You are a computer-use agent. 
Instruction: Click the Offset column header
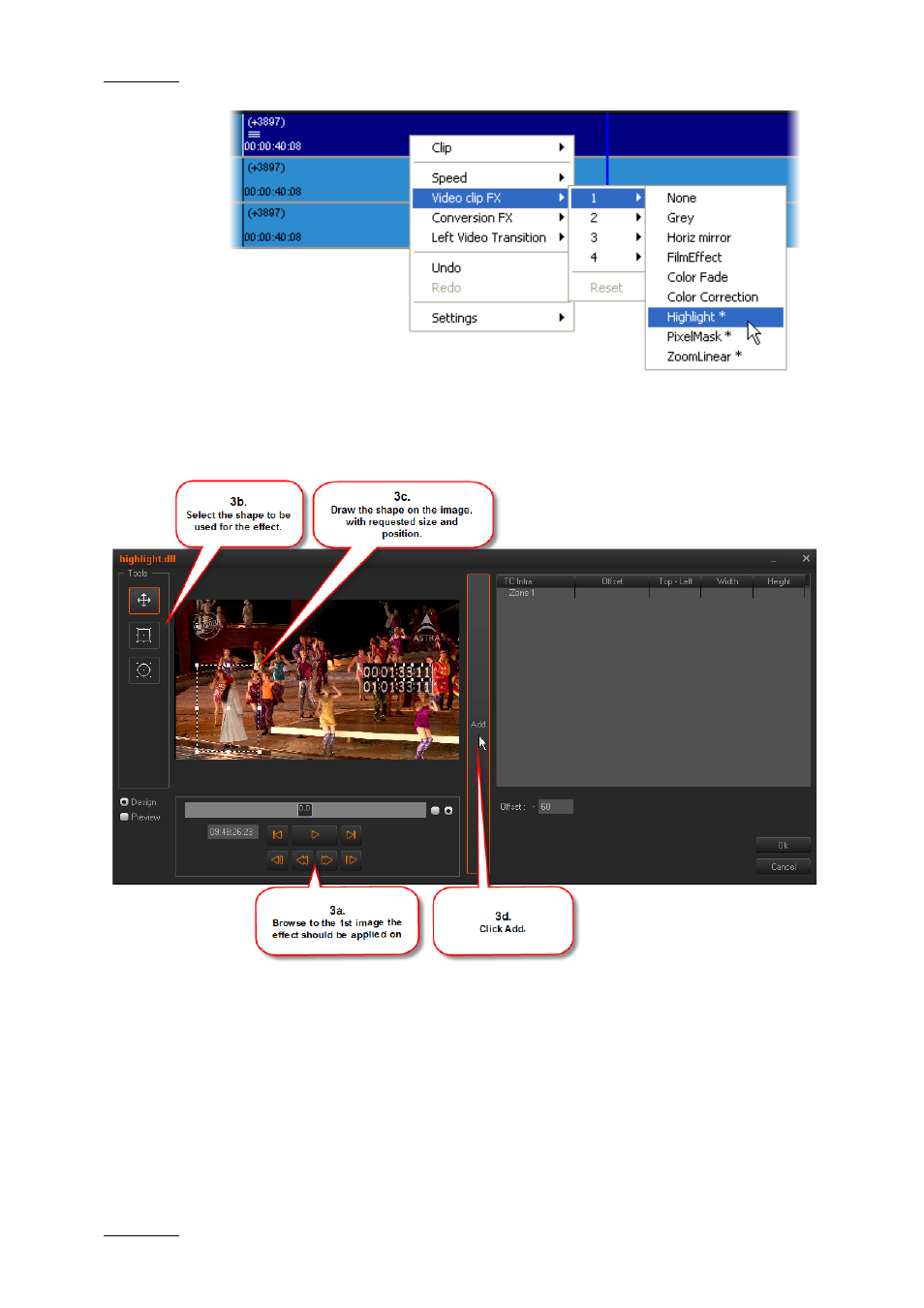click(x=612, y=581)
